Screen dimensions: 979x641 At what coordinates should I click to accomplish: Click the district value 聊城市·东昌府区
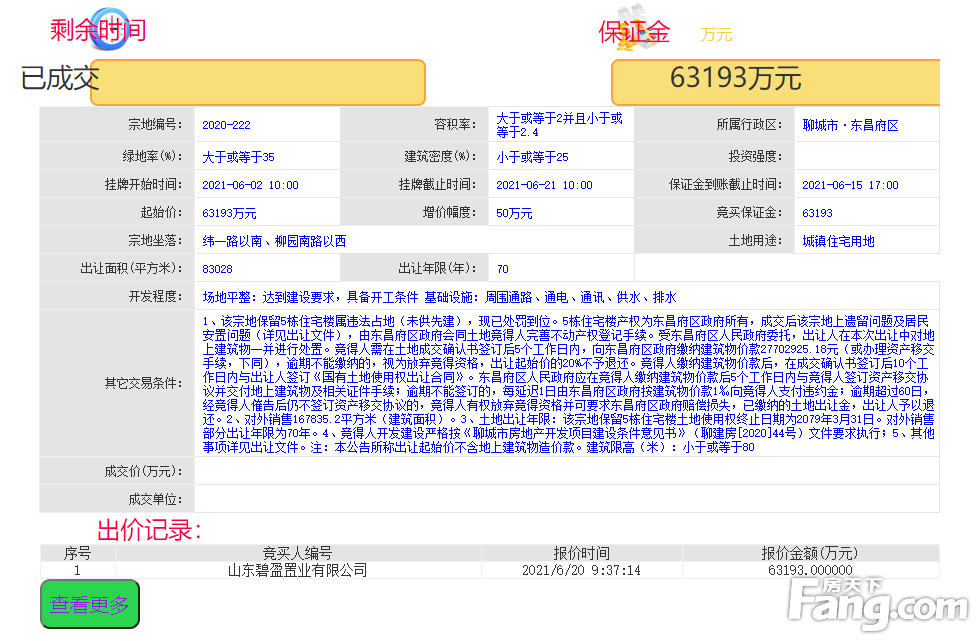pos(850,125)
